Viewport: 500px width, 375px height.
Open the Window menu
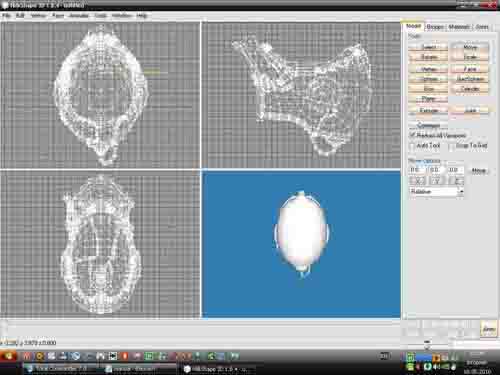(x=121, y=15)
